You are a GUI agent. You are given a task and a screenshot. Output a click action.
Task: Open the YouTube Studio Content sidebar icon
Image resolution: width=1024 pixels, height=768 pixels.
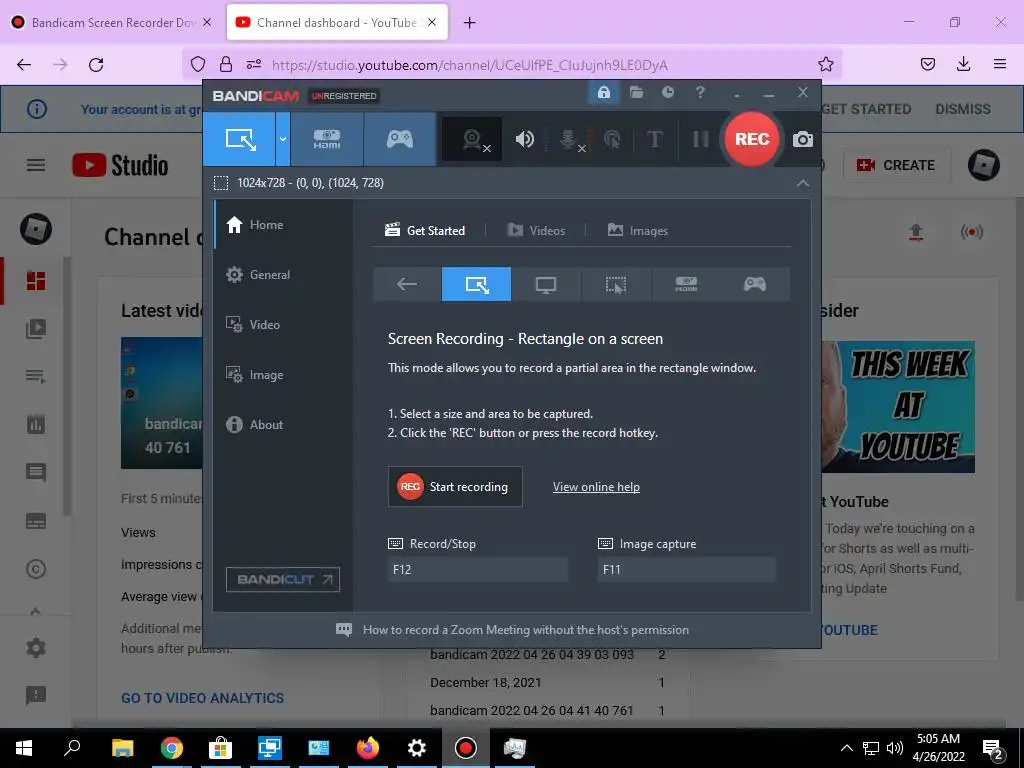coord(36,328)
